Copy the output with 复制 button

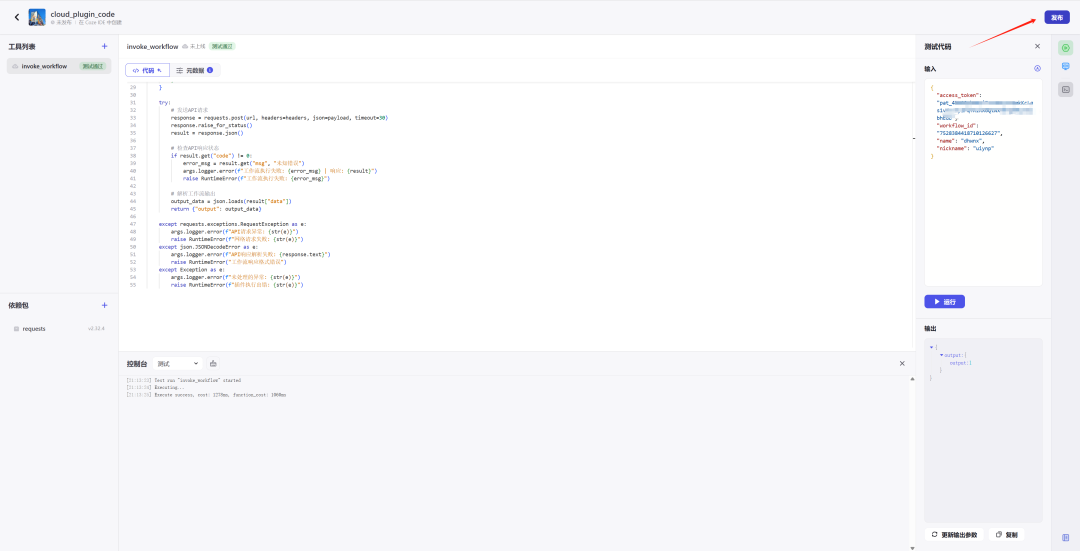click(1006, 534)
